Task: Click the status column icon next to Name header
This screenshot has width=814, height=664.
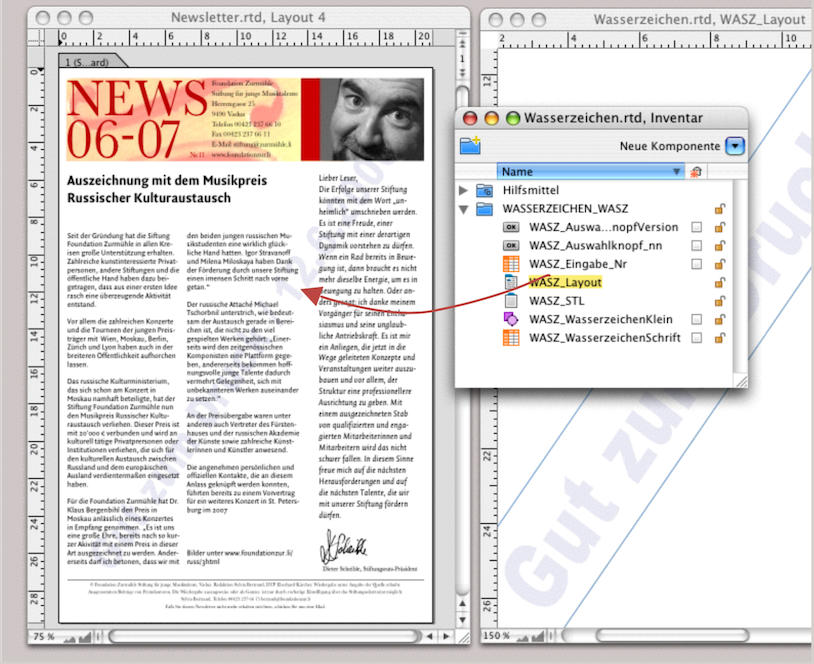Action: coord(696,172)
